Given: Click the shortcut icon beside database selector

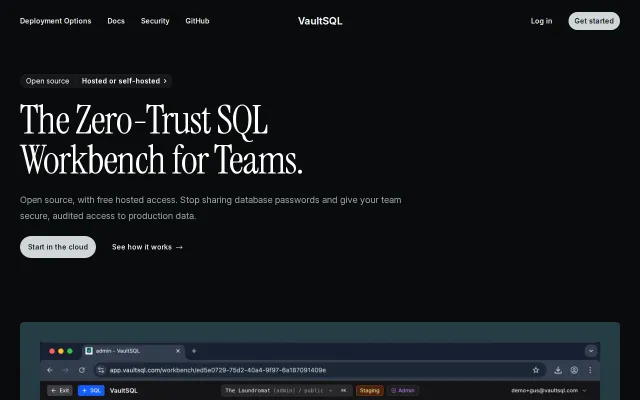Looking at the screenshot, I should pyautogui.click(x=343, y=391).
